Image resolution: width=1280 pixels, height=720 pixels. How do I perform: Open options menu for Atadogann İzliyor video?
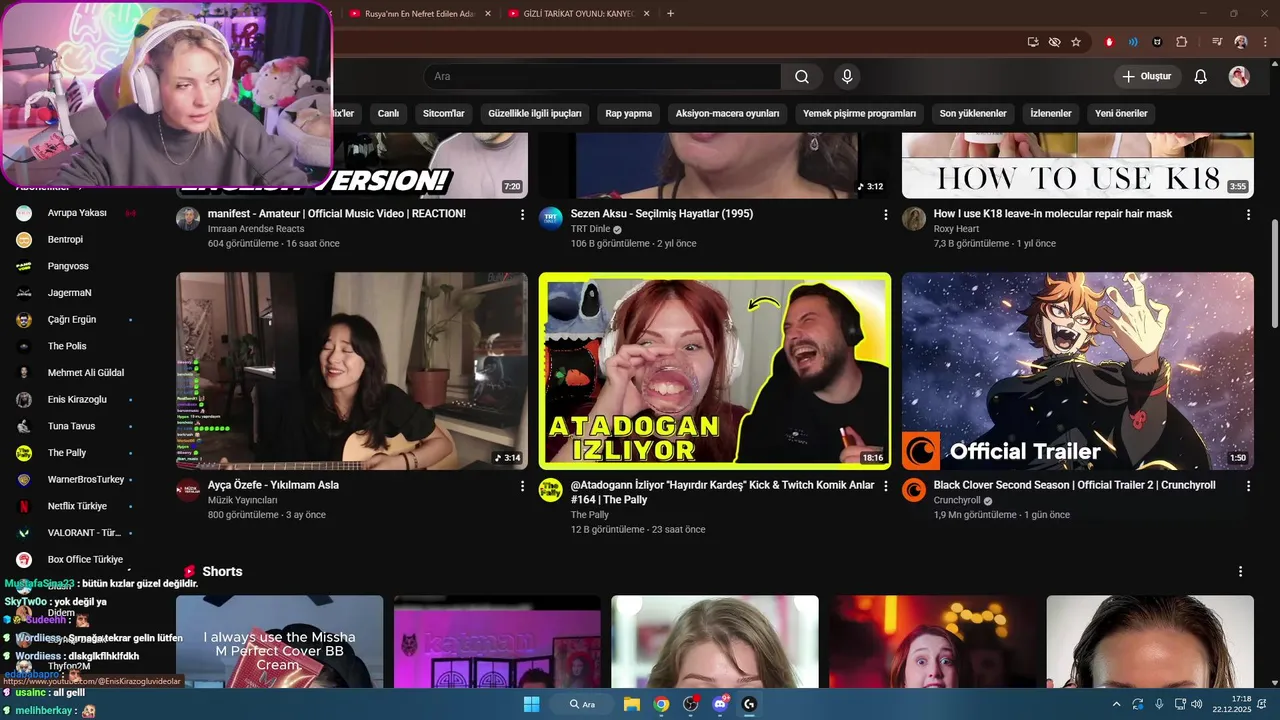pyautogui.click(x=885, y=485)
